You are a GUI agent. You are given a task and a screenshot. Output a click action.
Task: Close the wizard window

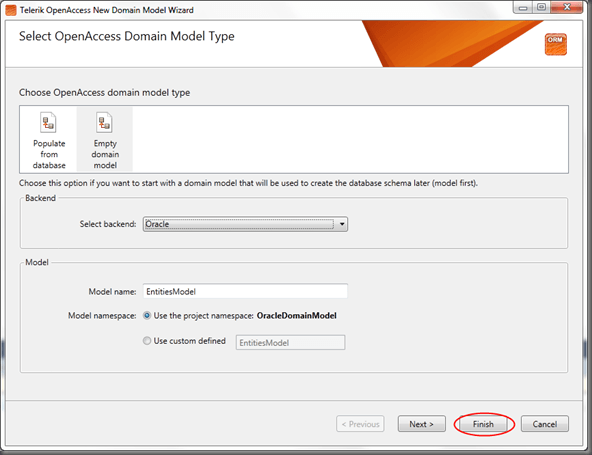(x=567, y=7)
